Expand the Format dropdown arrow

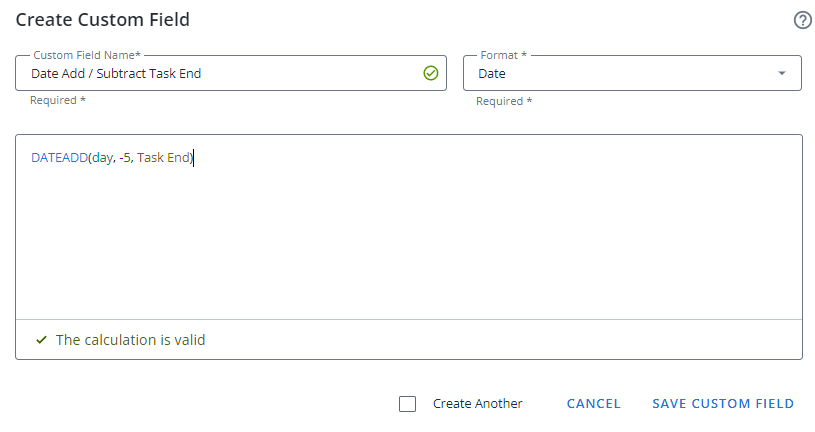(x=782, y=73)
